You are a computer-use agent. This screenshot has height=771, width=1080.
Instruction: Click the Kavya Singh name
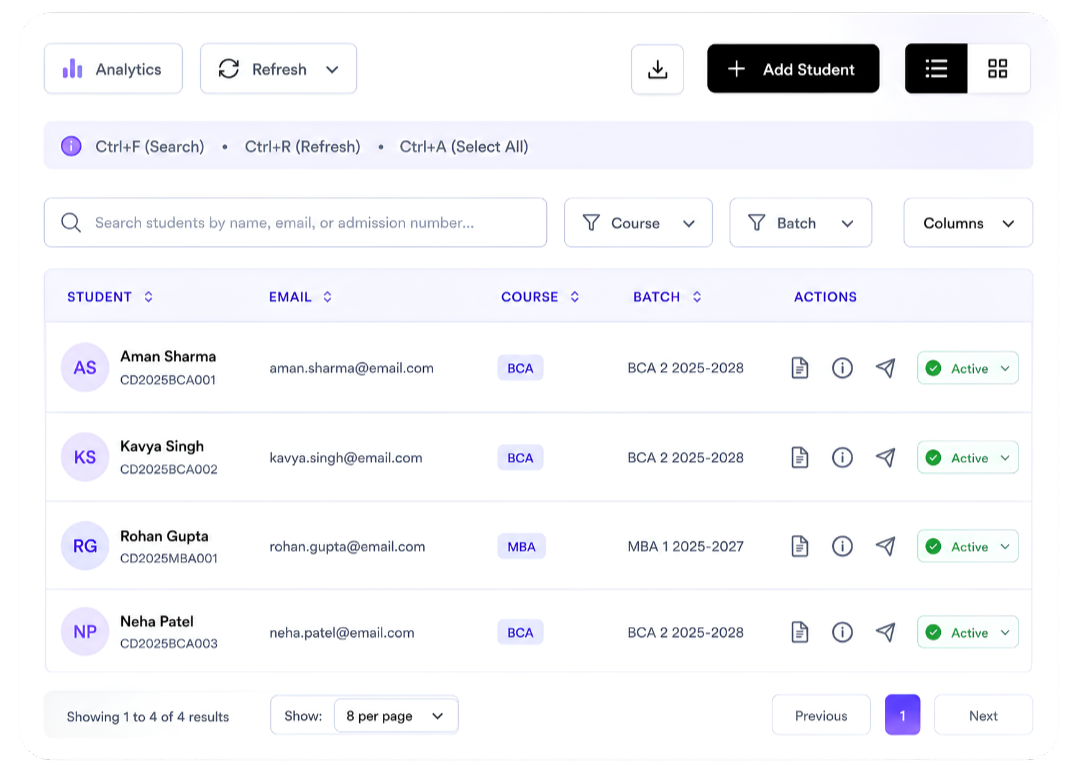[x=162, y=446]
